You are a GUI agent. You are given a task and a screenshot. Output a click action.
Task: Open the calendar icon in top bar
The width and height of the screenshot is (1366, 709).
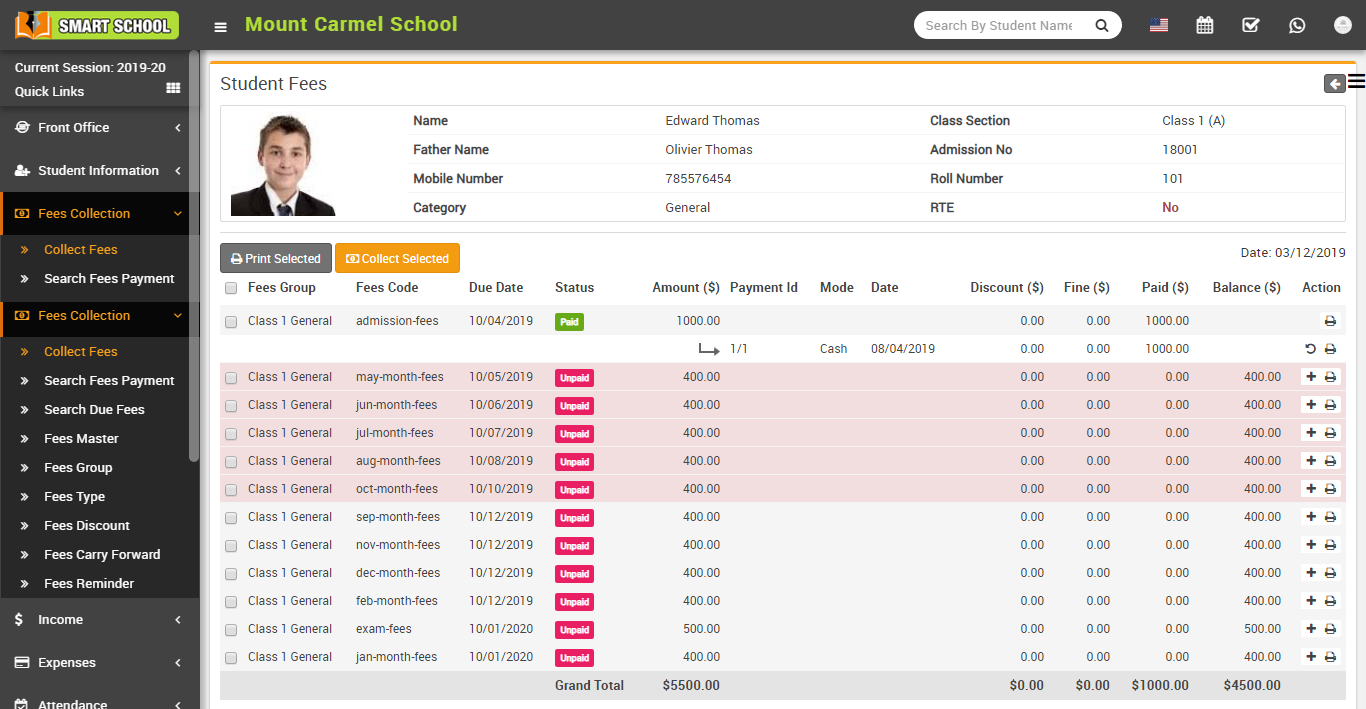[1205, 26]
